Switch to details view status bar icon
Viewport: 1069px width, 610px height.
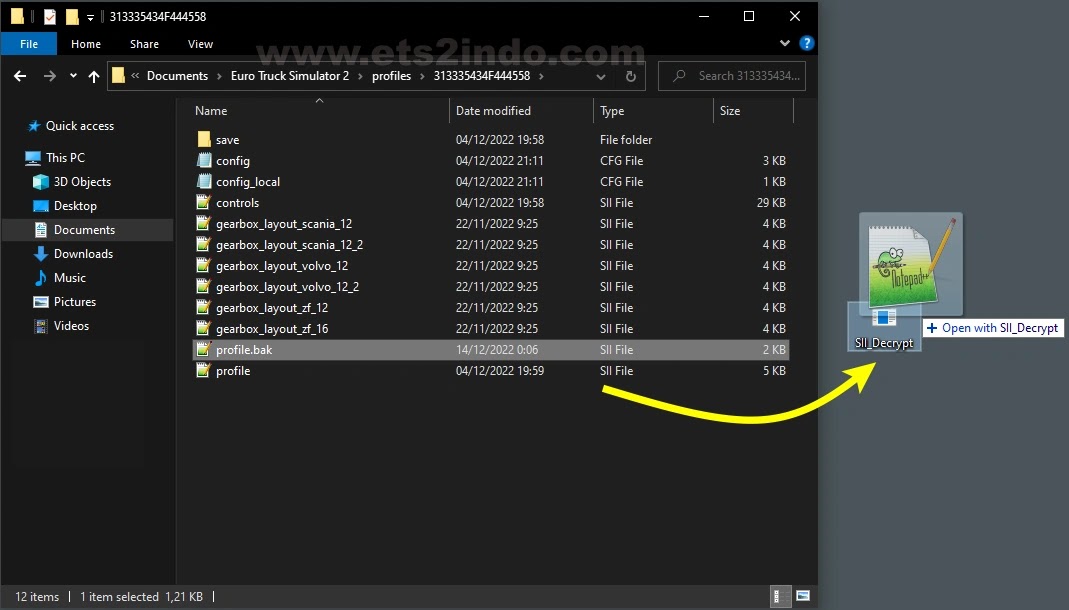coord(780,596)
